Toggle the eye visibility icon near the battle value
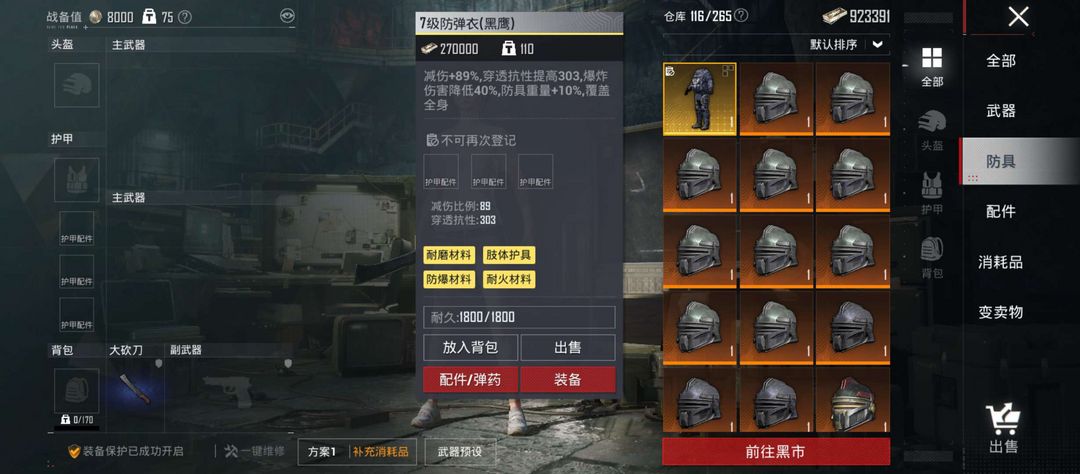This screenshot has width=1080, height=474. 287,16
